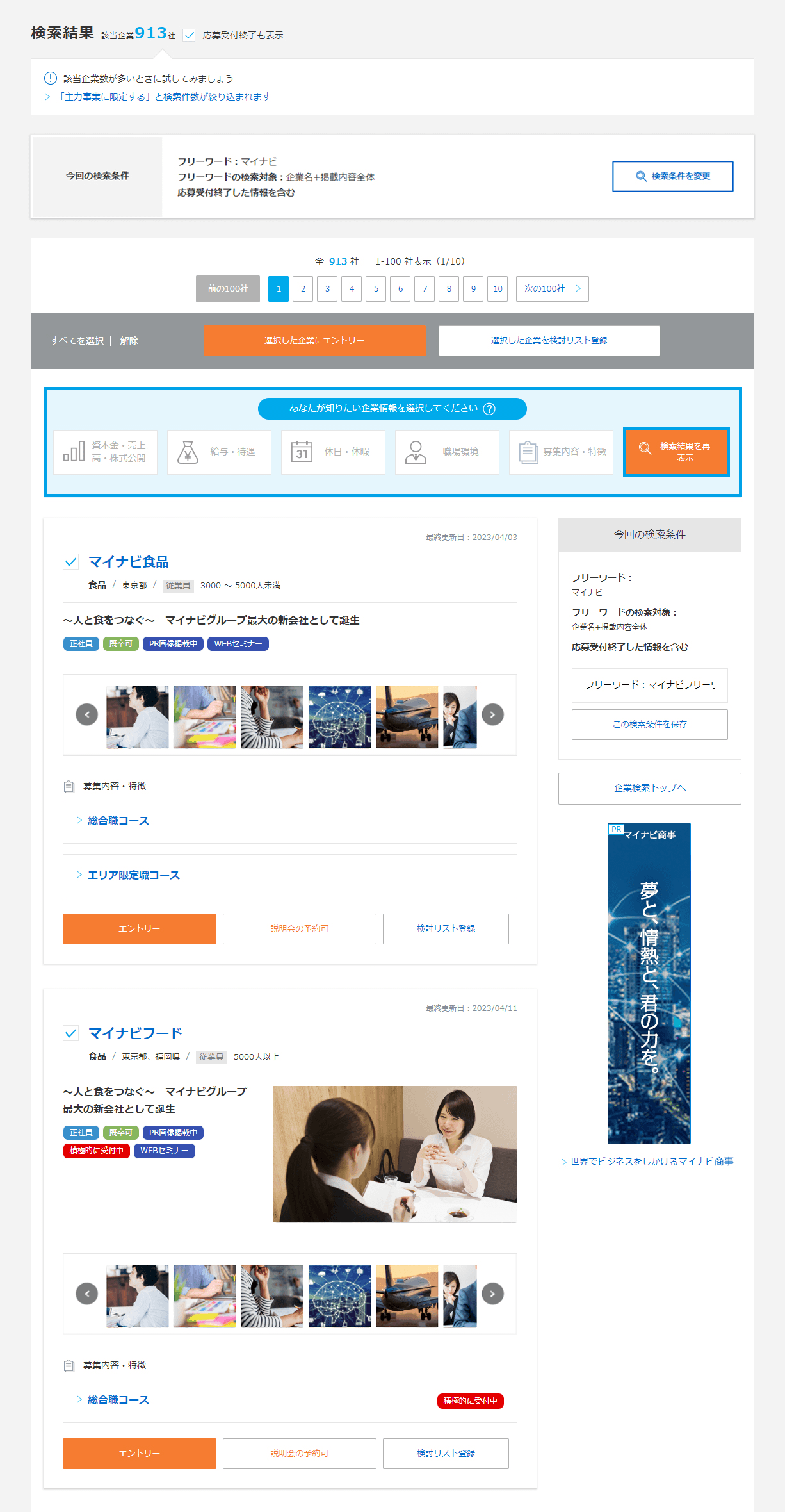Select the 資本金・売上高・株式公開 info option
The height and width of the screenshot is (1512, 785).
[105, 452]
